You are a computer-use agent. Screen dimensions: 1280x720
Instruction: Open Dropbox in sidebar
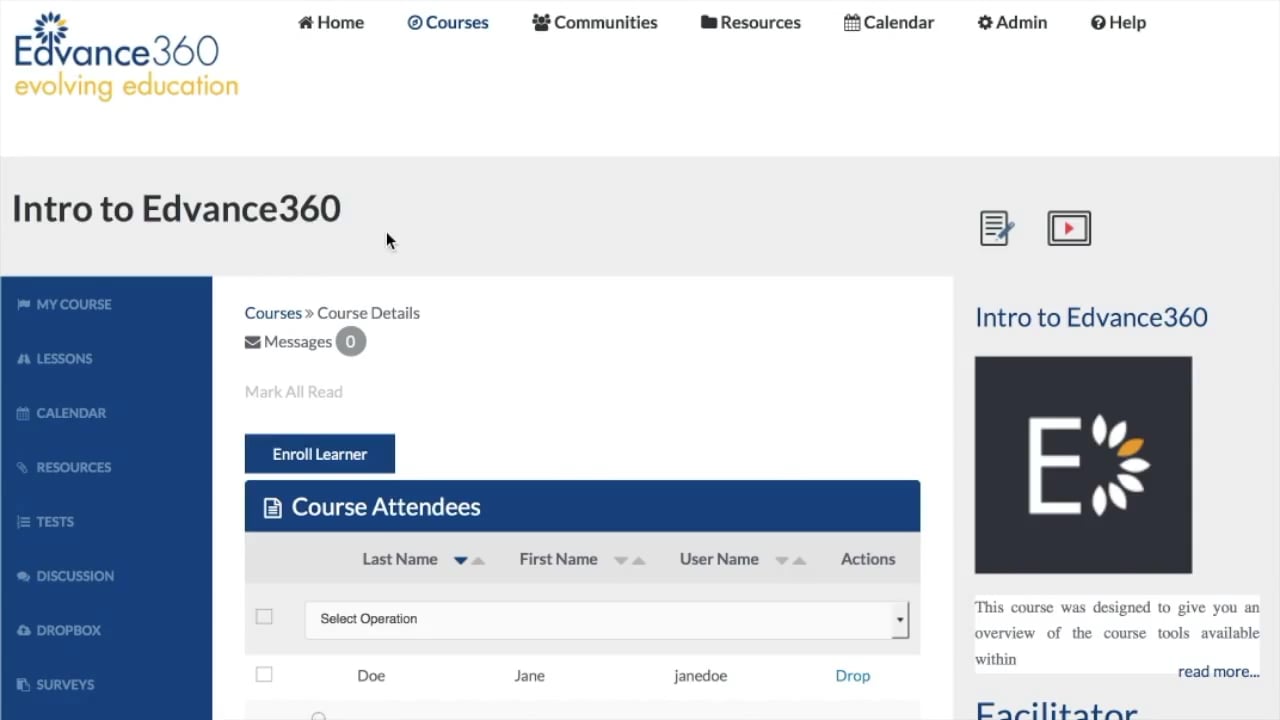(x=69, y=630)
